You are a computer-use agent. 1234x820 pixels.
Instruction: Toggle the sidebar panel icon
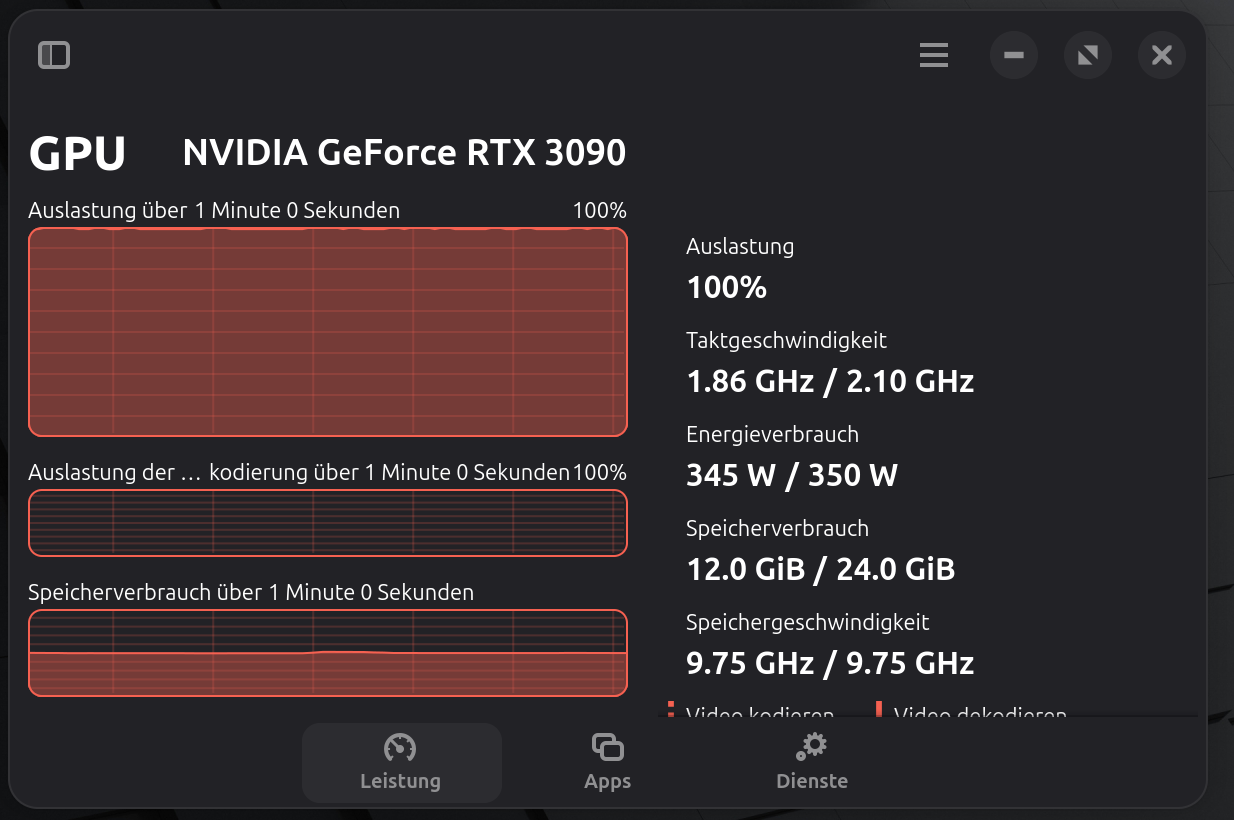[x=54, y=55]
